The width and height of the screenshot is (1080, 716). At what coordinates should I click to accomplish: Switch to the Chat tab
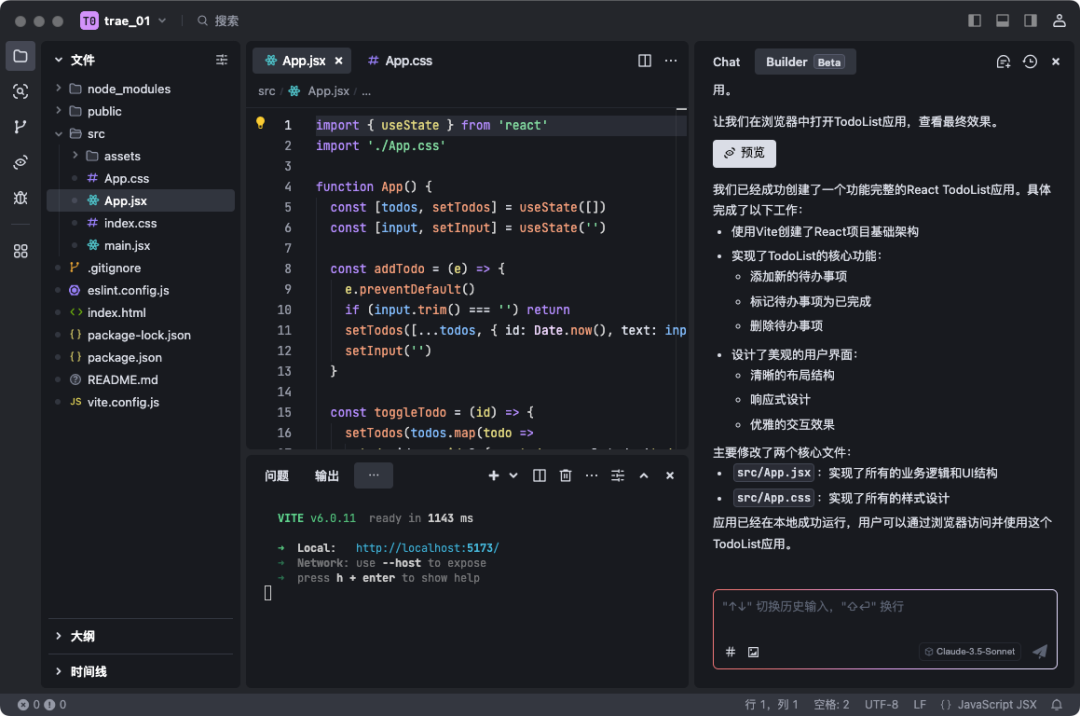pyautogui.click(x=726, y=62)
